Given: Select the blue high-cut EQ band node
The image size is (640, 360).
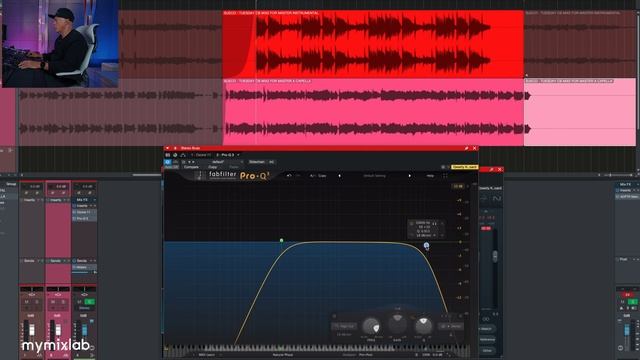Looking at the screenshot, I should coord(427,246).
